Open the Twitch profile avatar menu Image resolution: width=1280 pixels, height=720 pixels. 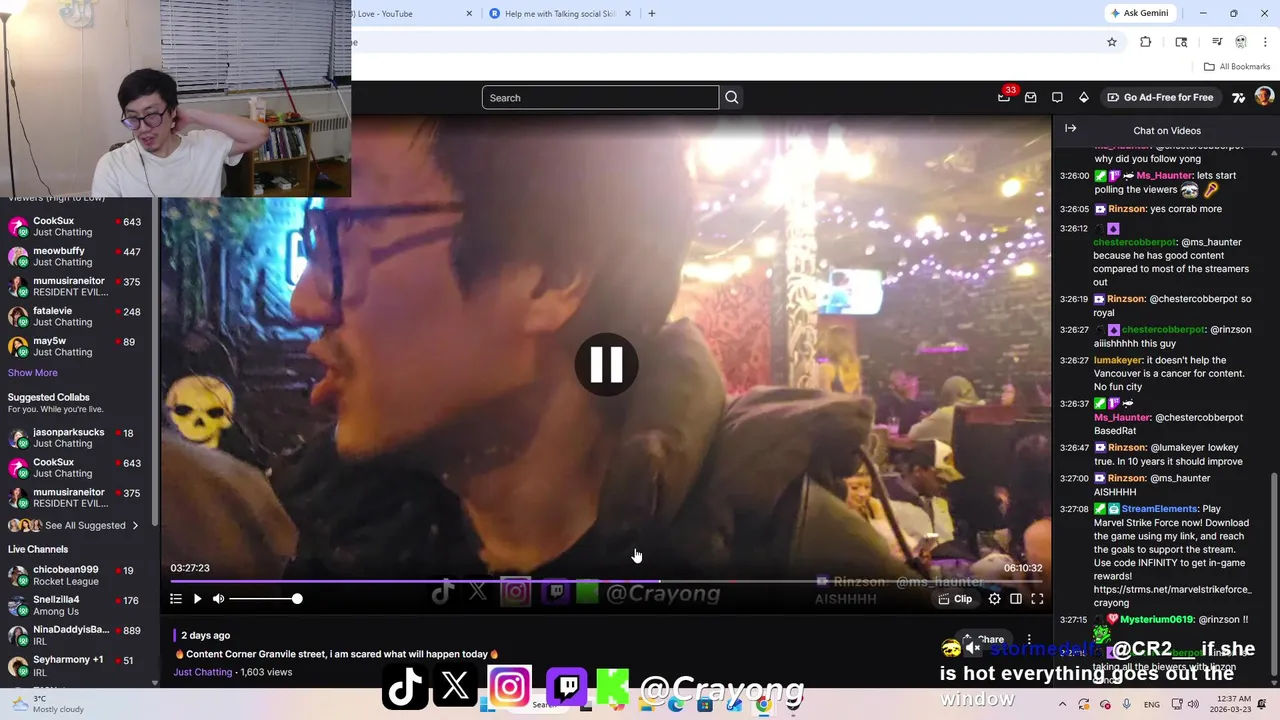[1264, 97]
